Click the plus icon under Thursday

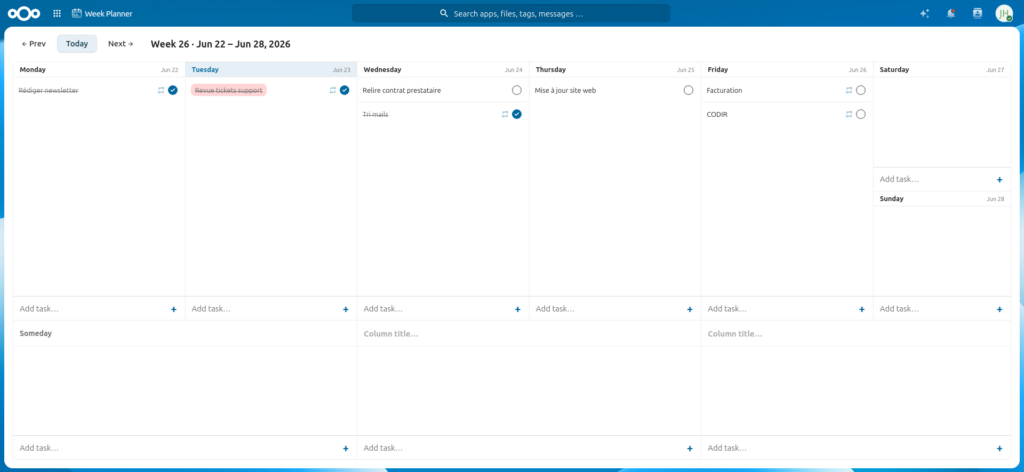point(690,309)
